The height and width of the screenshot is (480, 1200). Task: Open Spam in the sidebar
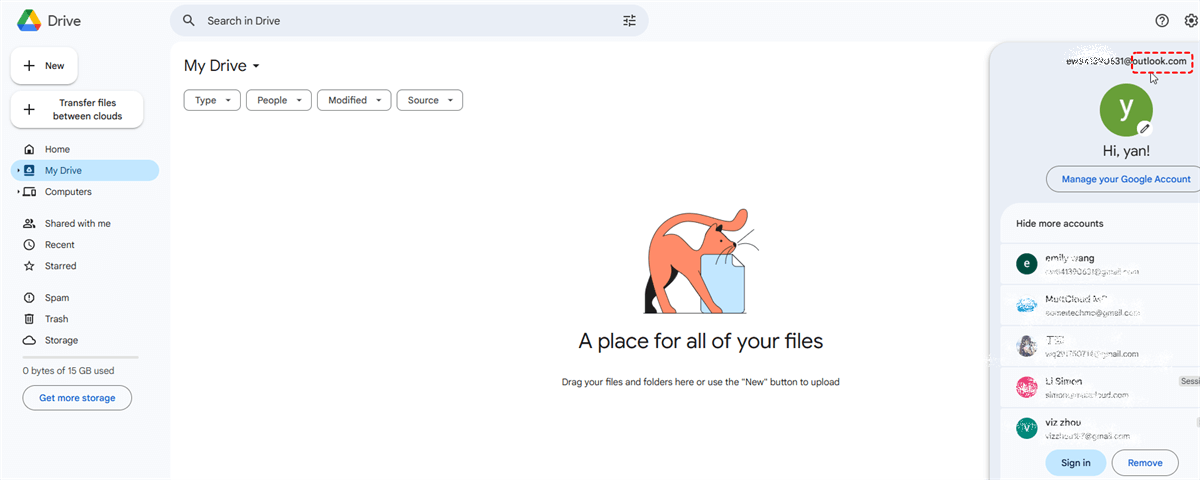84,298
